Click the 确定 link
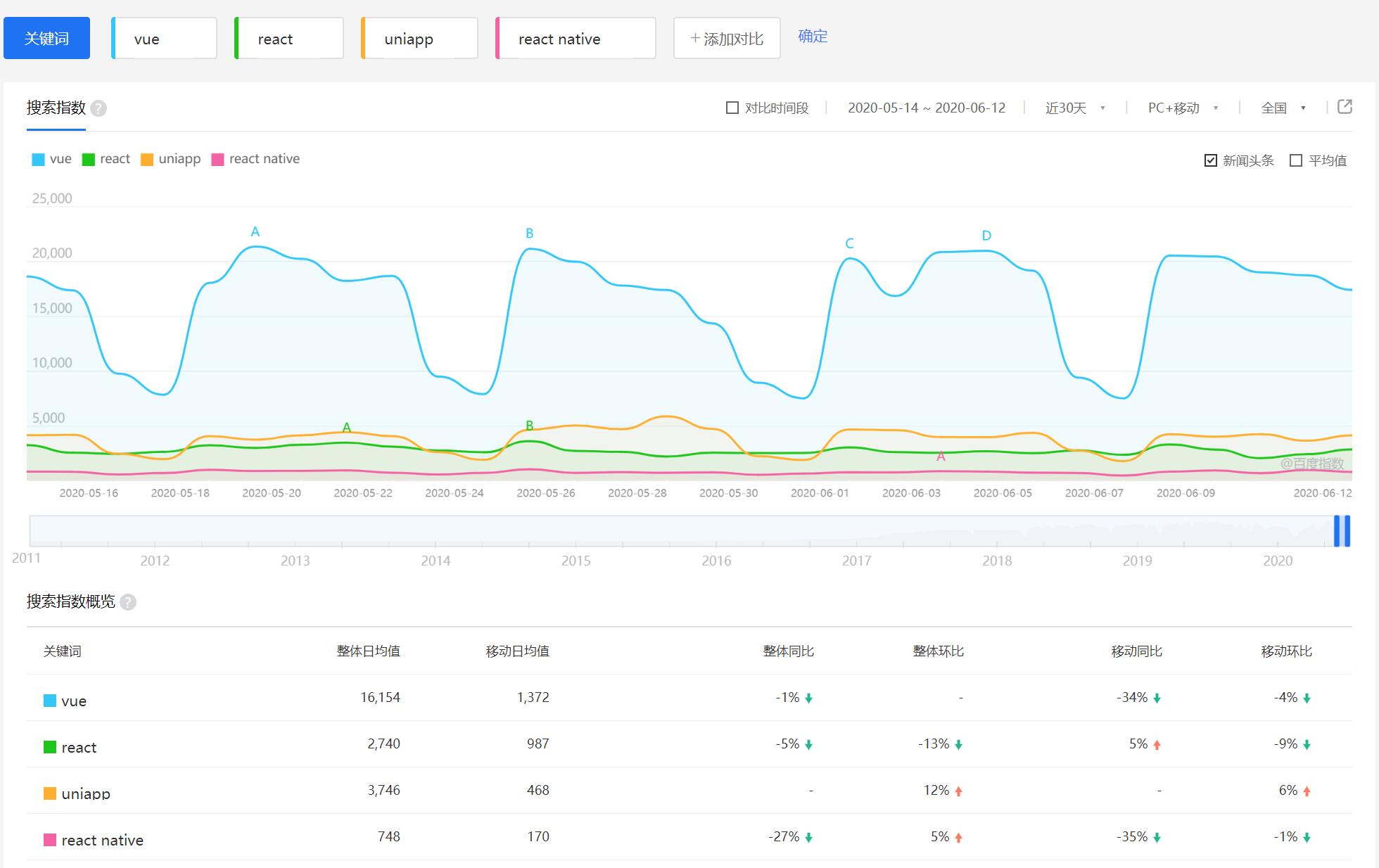 [x=813, y=36]
